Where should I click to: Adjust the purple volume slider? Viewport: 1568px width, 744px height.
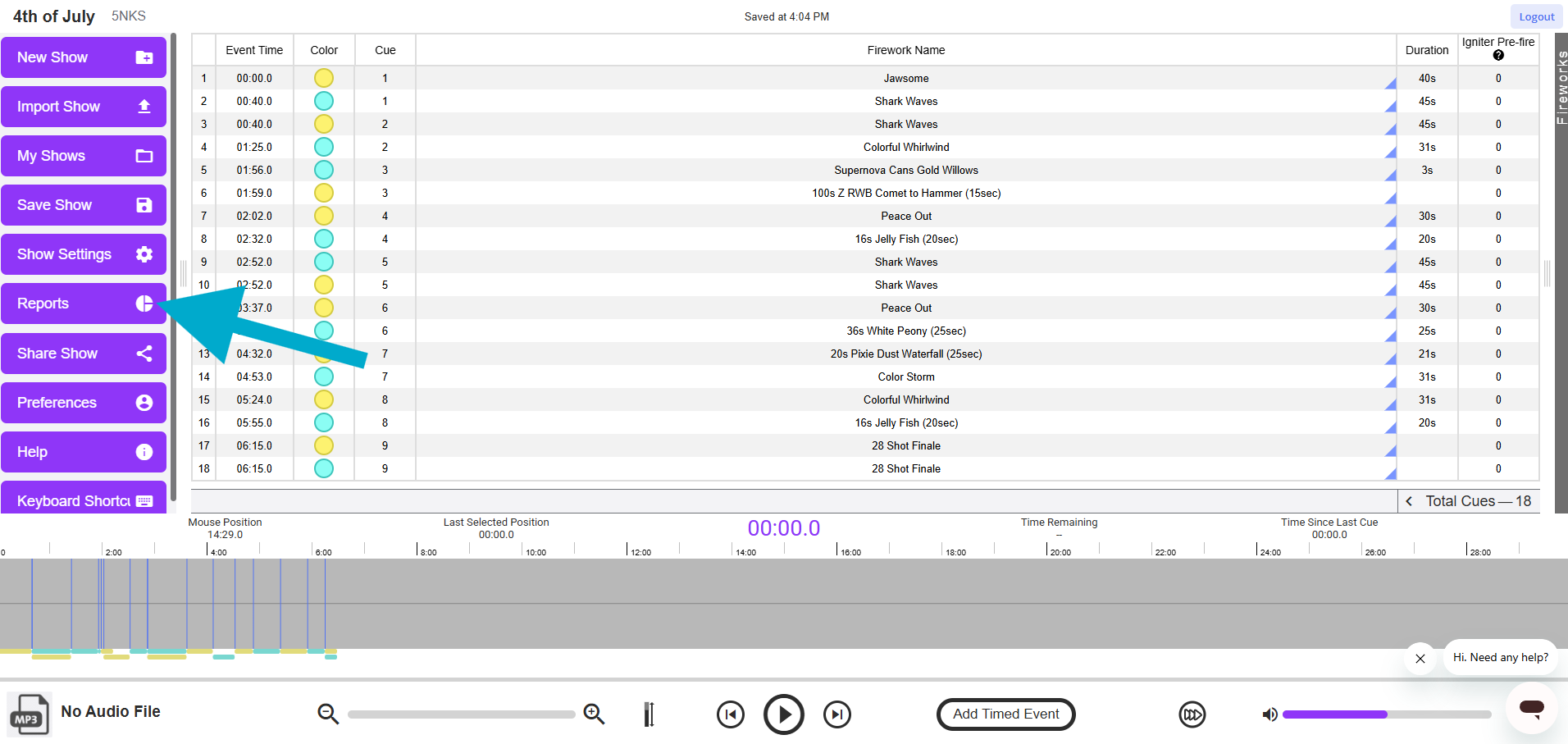coord(1386,714)
